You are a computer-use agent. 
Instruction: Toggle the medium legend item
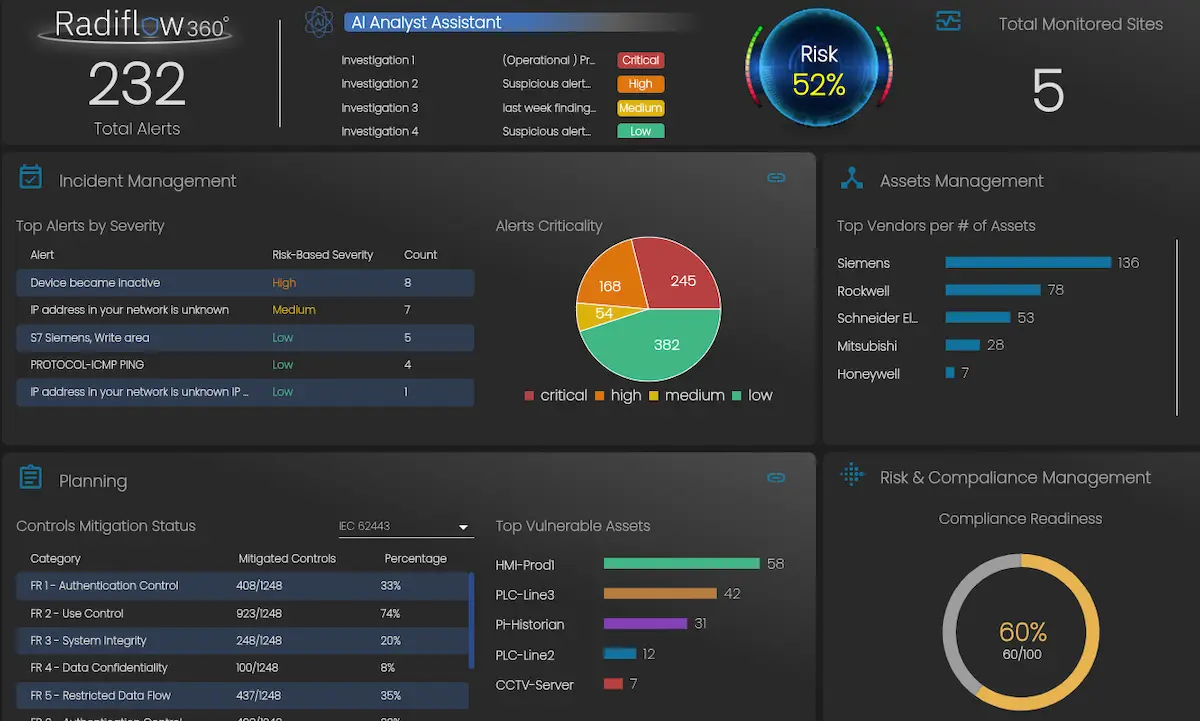[x=687, y=395]
